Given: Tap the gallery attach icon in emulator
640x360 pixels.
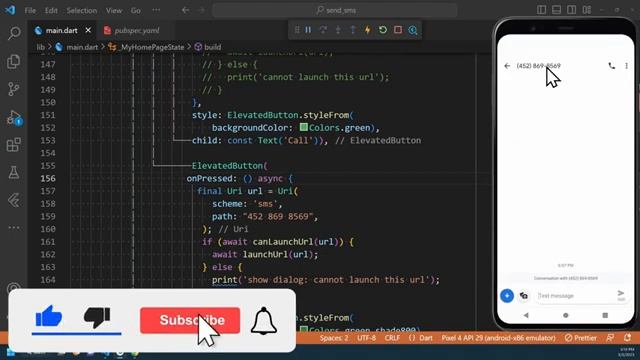Looking at the screenshot, I should pyautogui.click(x=524, y=296).
